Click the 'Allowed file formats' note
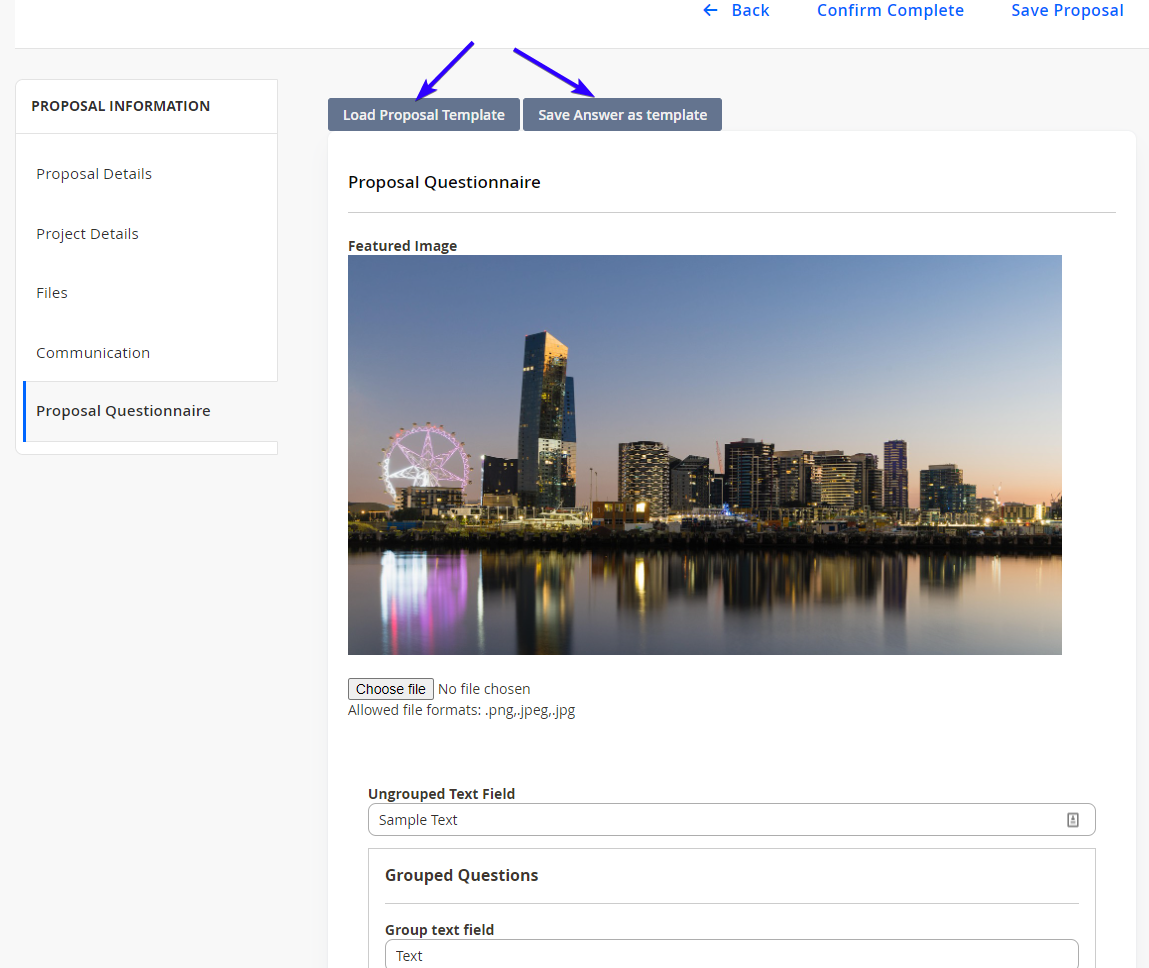The height and width of the screenshot is (968, 1149). (462, 710)
